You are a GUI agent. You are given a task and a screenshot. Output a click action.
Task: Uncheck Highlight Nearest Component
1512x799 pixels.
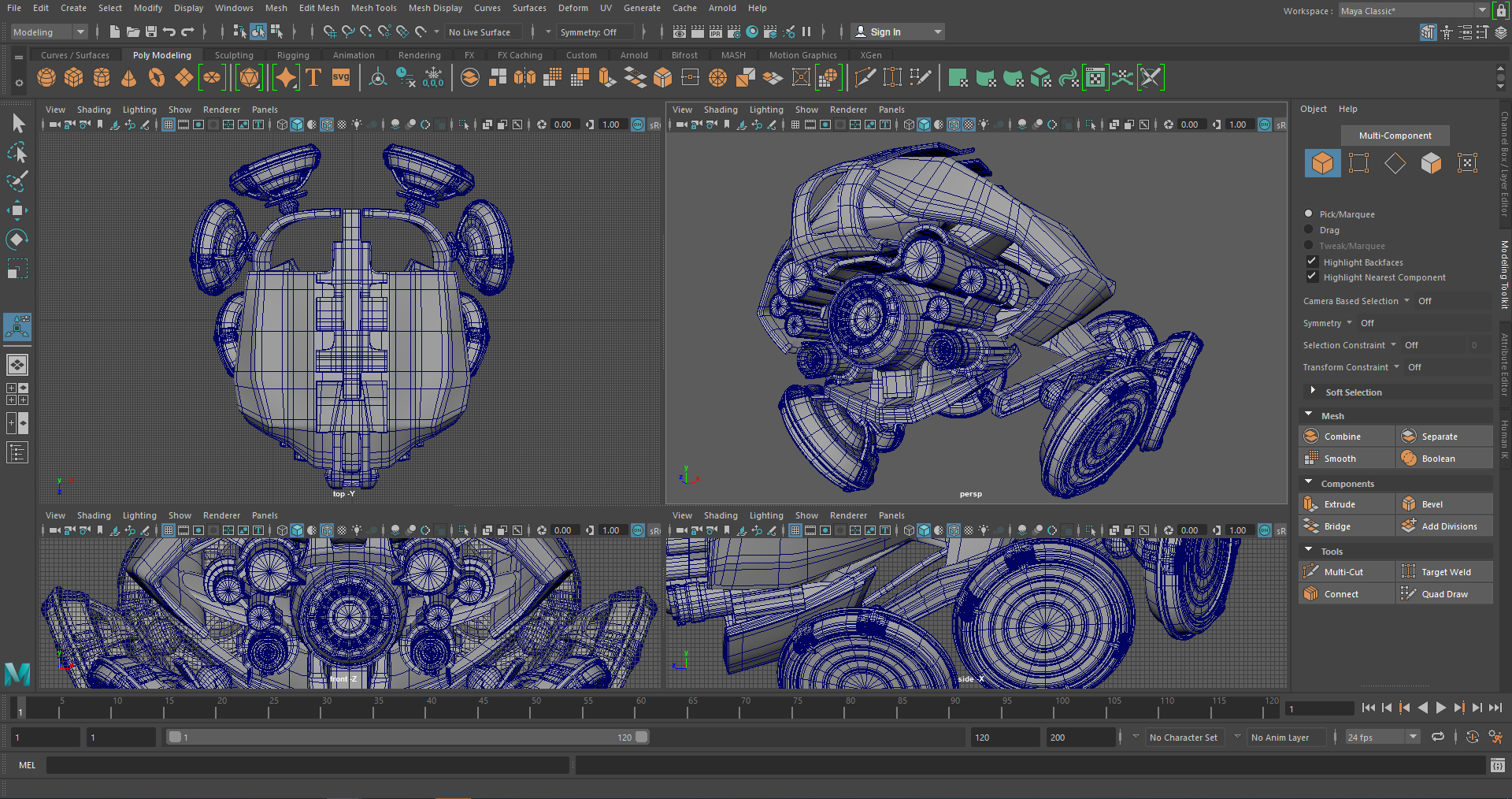[x=1312, y=277]
